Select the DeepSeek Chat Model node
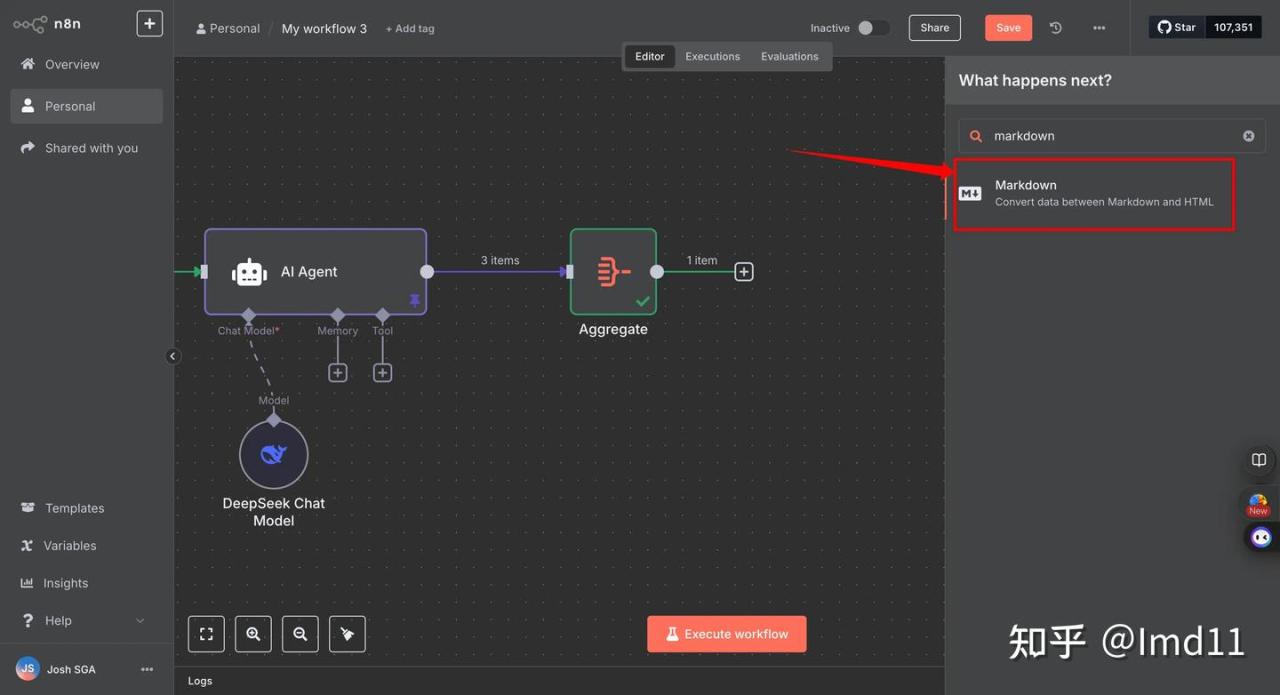The image size is (1280, 695). [273, 455]
